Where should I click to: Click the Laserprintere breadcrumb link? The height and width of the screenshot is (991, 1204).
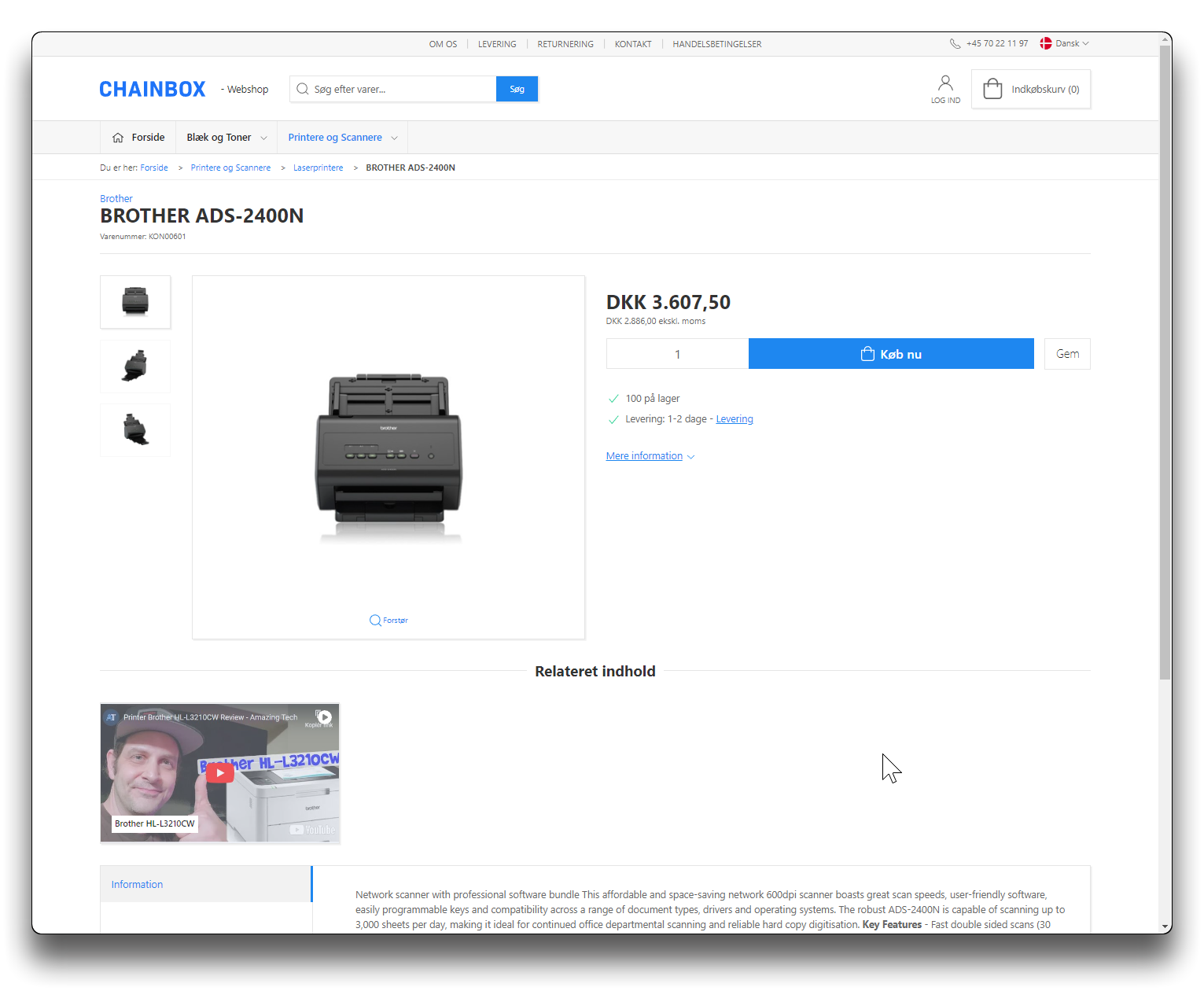318,168
